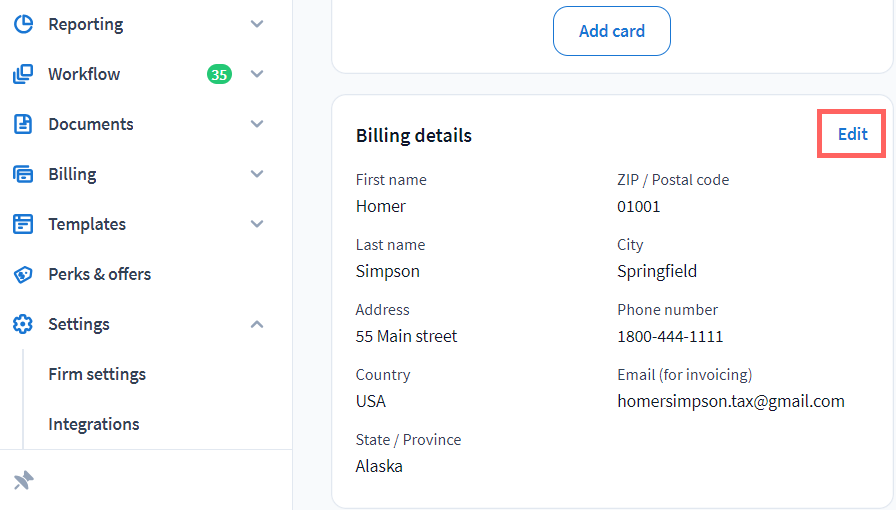Click the Billing credit card icon
This screenshot has width=896, height=510.
(23, 174)
